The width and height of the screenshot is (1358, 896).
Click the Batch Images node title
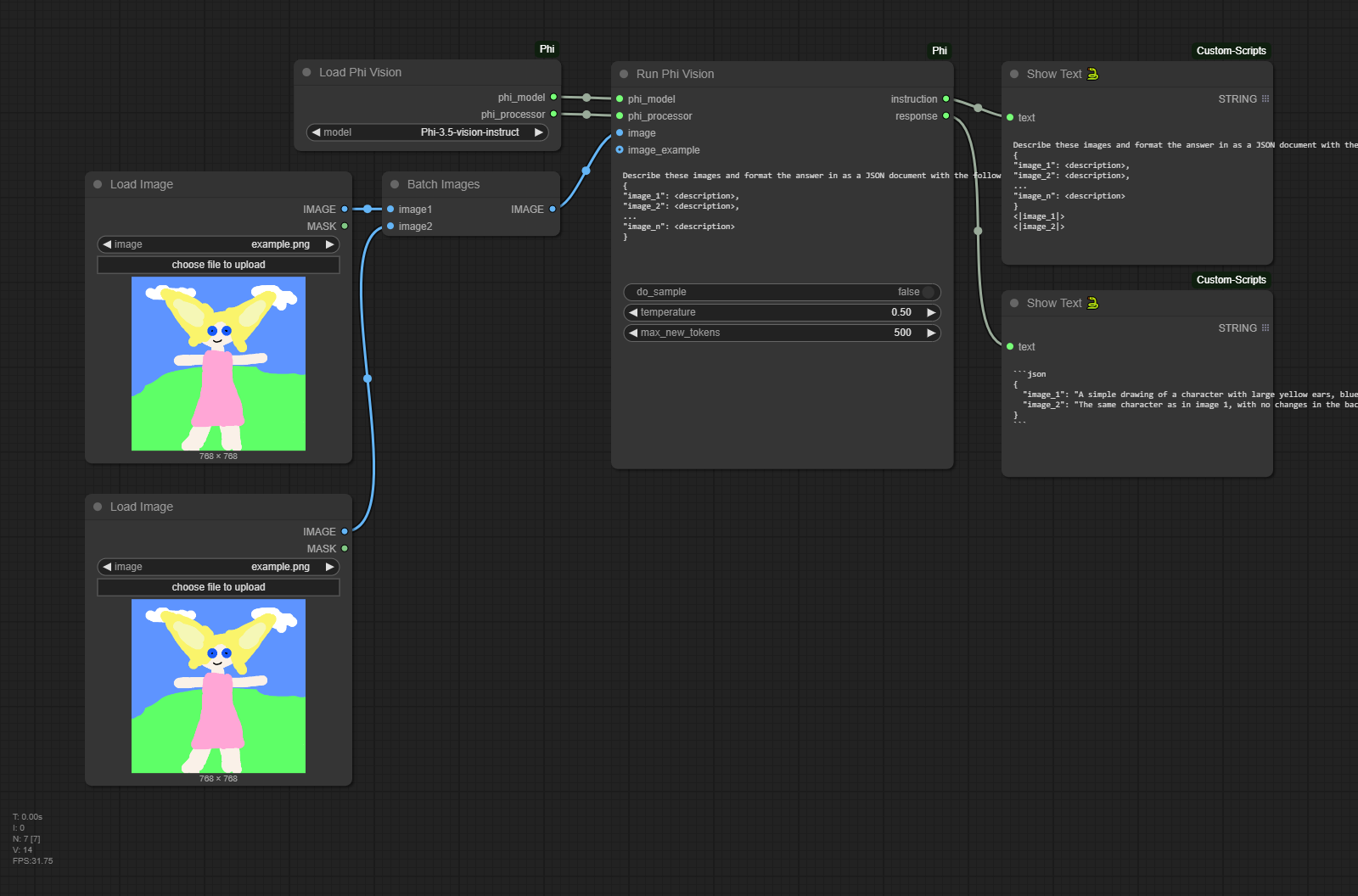(443, 184)
